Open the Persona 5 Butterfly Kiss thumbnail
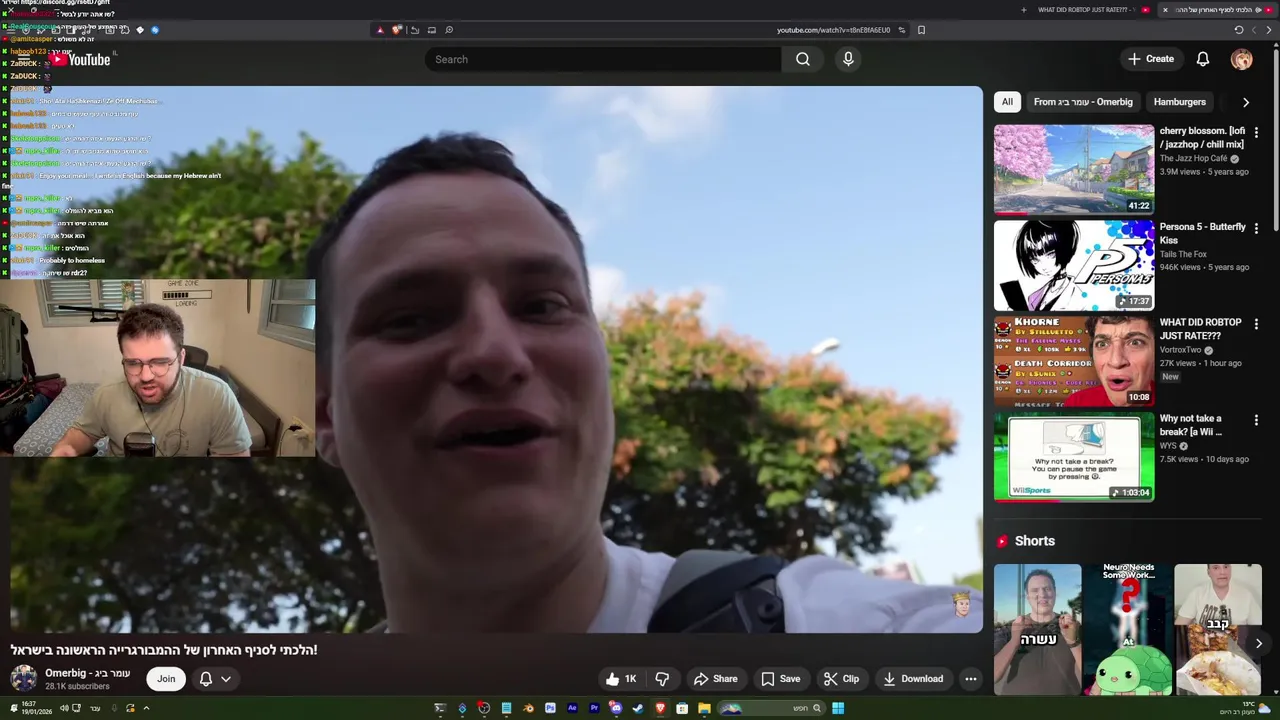Viewport: 1280px width, 720px height. coord(1074,265)
